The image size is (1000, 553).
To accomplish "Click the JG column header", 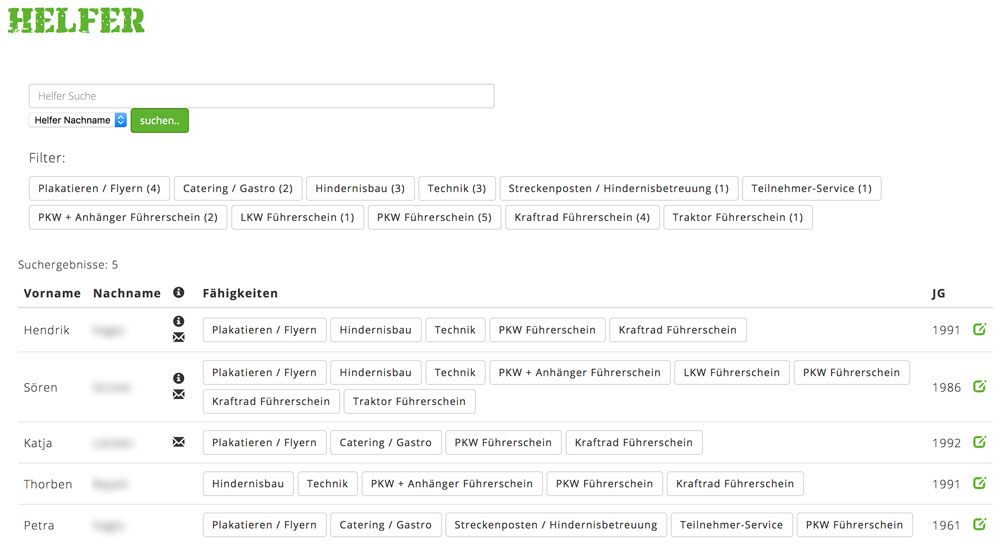I will 938,293.
